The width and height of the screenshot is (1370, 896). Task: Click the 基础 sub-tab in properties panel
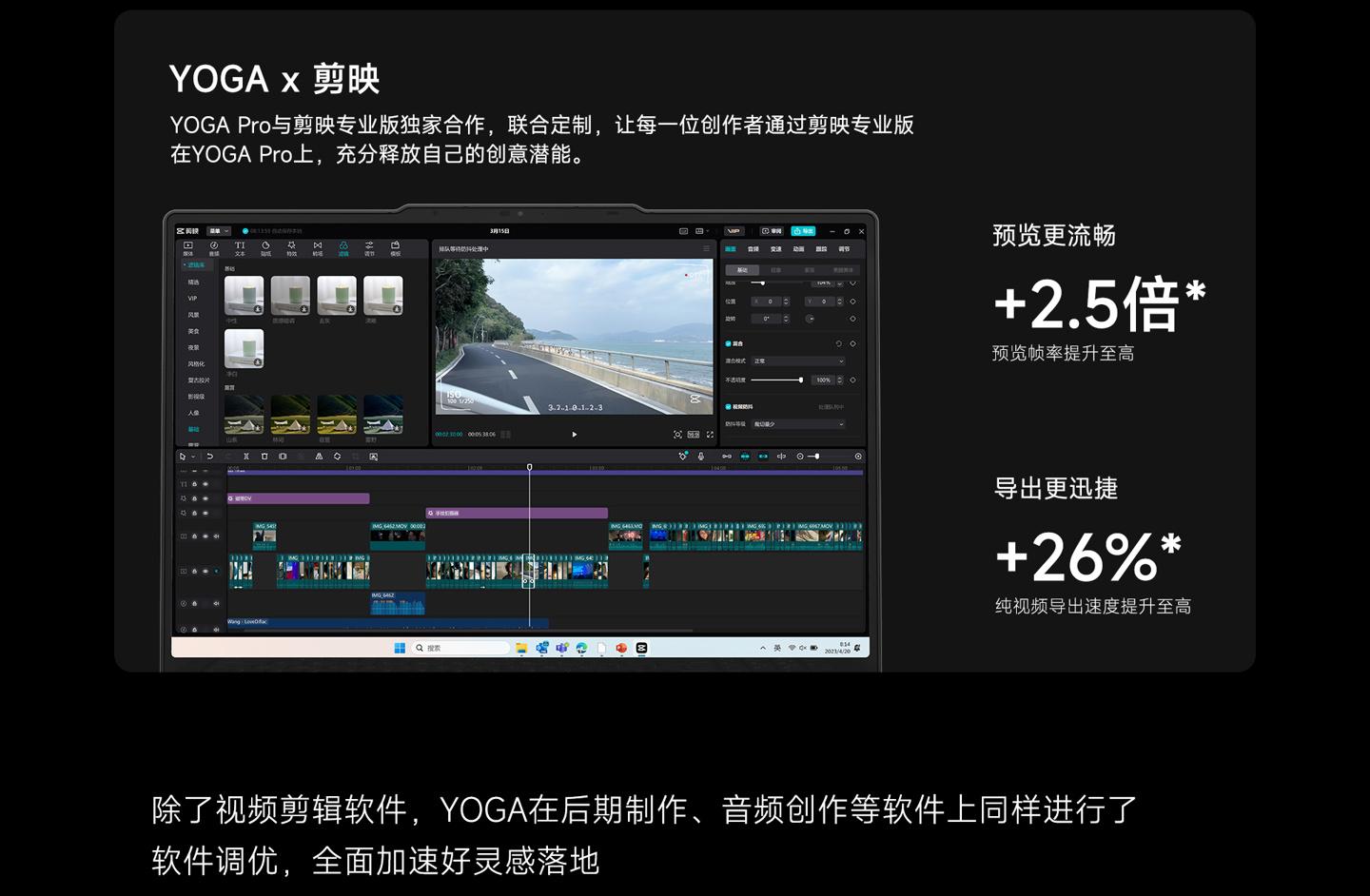point(742,270)
